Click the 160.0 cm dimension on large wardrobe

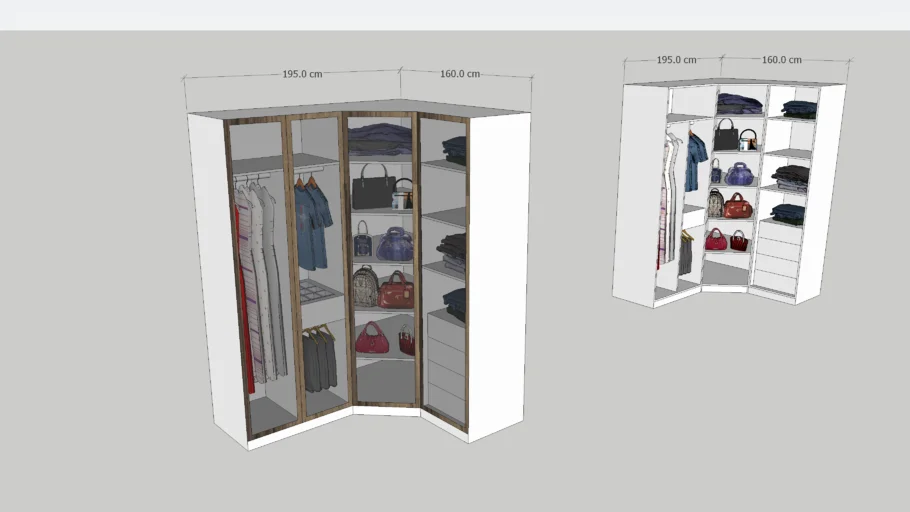tap(460, 74)
